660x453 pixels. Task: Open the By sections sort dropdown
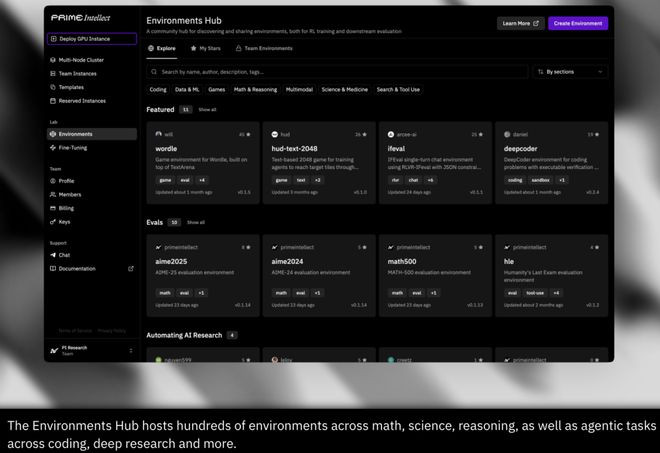(x=570, y=72)
